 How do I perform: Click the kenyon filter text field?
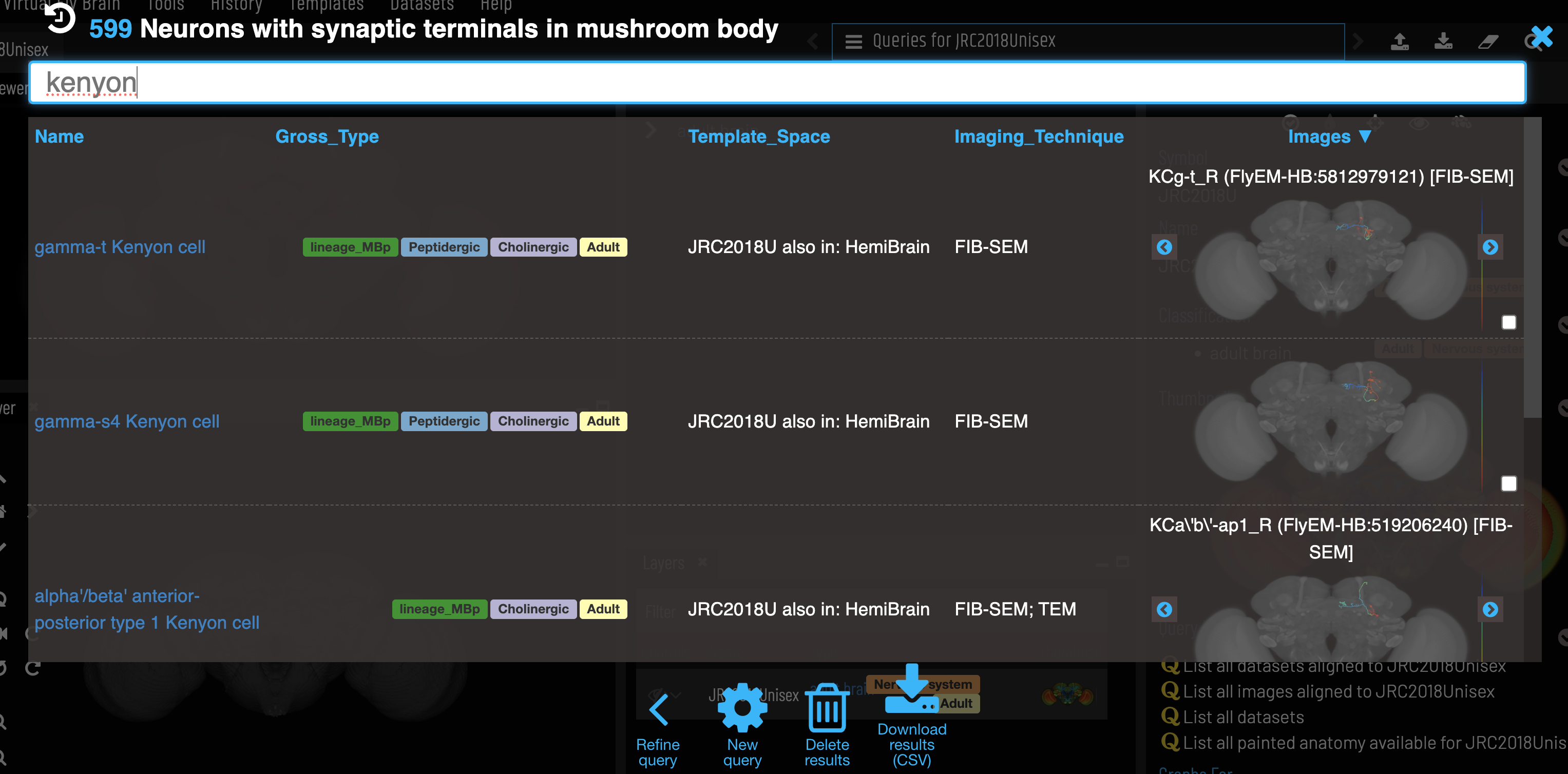(777, 83)
